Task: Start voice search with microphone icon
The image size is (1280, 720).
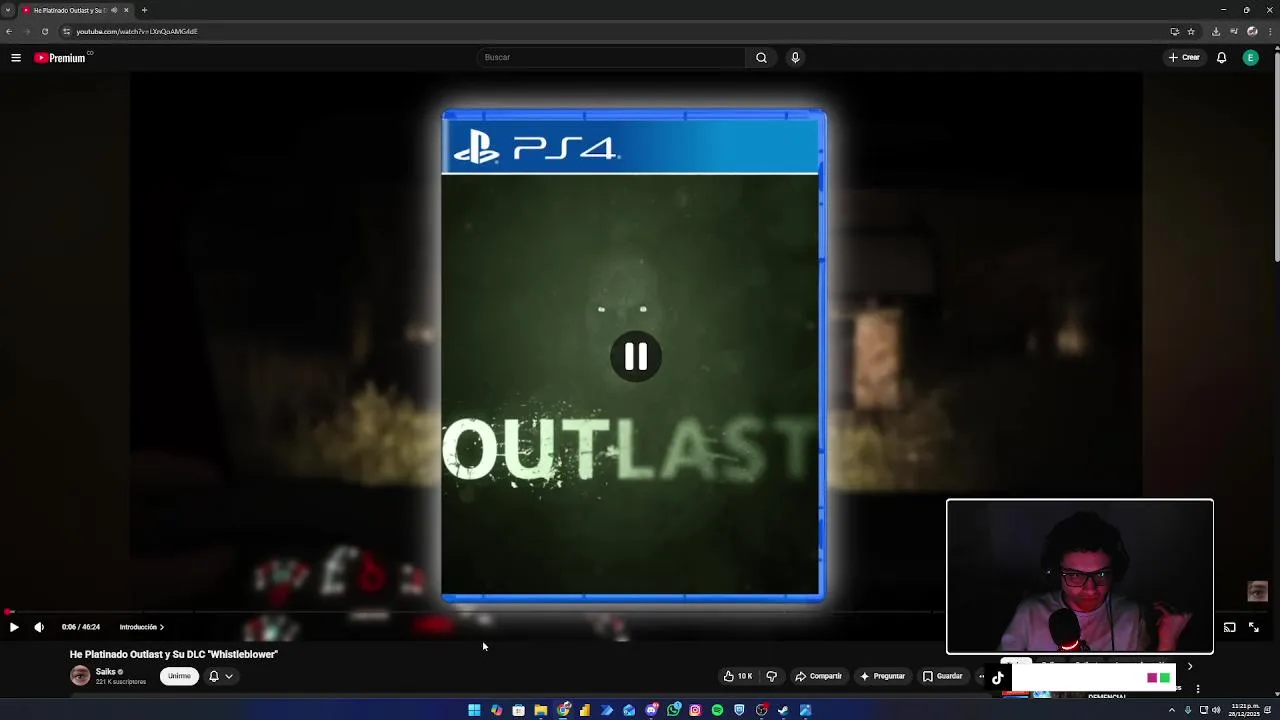Action: [x=795, y=57]
